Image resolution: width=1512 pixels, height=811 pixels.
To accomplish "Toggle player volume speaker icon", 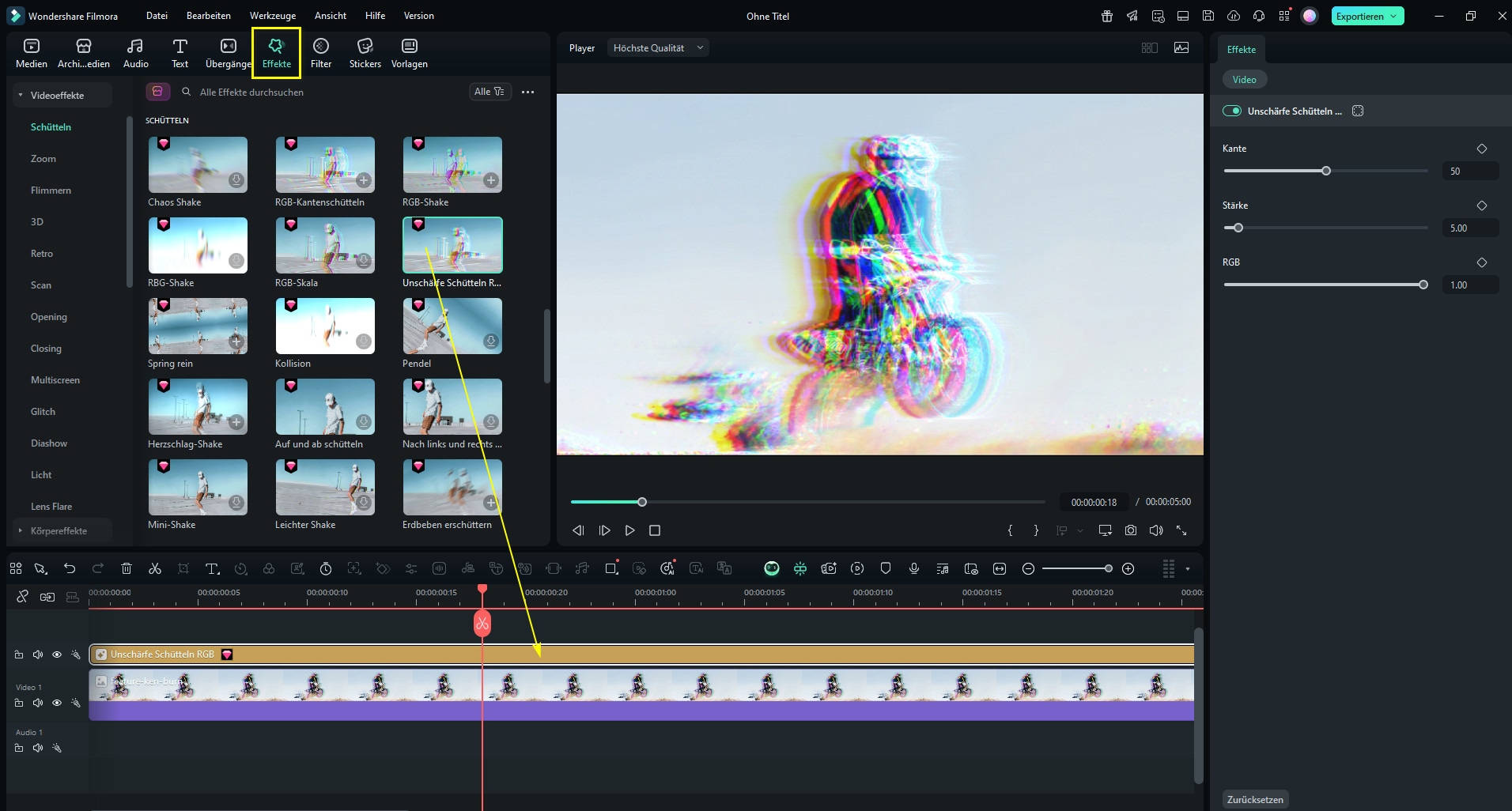I will (1156, 530).
